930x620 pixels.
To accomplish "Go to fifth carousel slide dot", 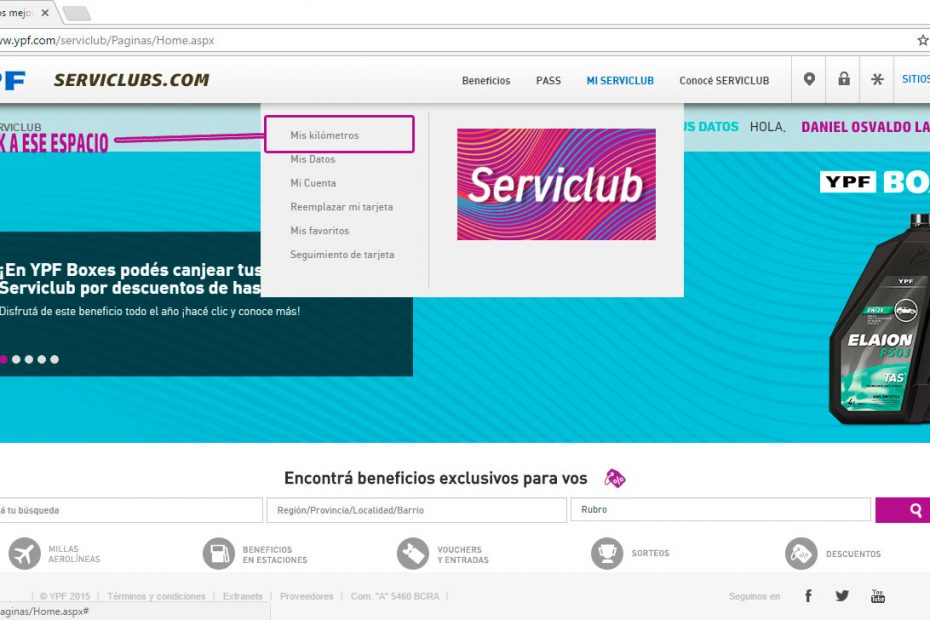I will [55, 359].
